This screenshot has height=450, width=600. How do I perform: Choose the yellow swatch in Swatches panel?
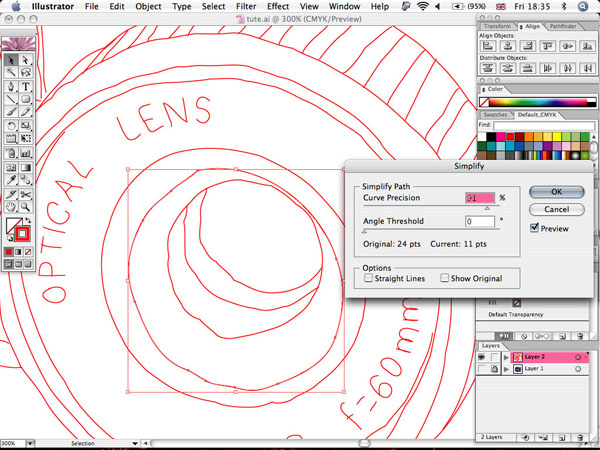(x=557, y=137)
